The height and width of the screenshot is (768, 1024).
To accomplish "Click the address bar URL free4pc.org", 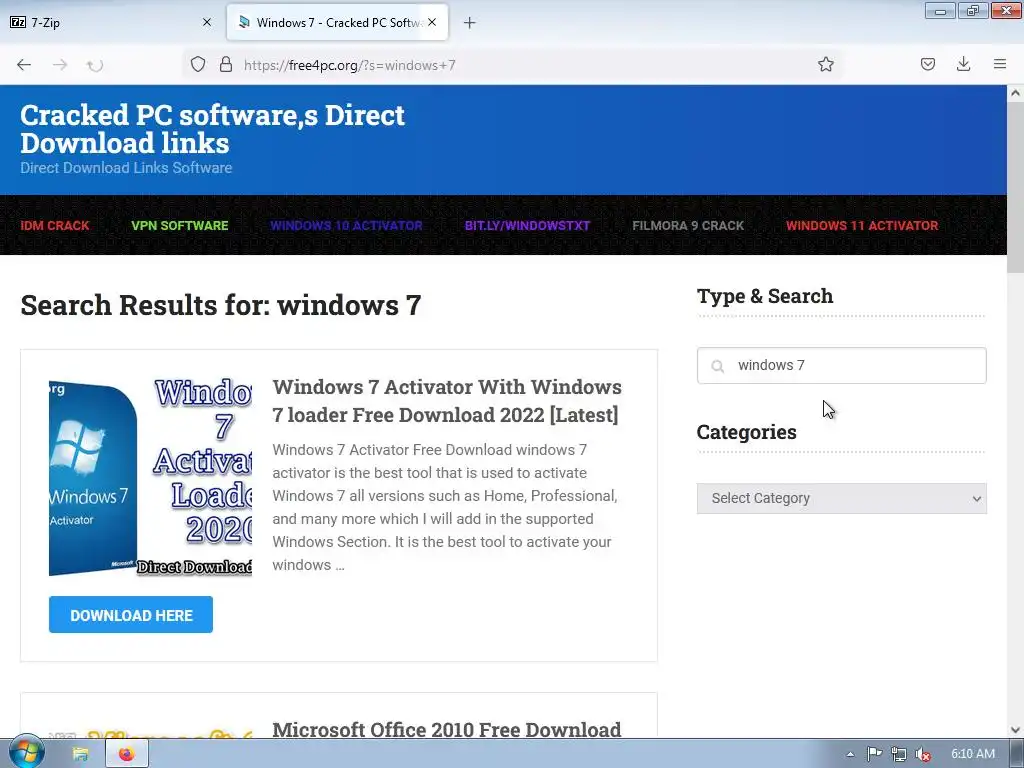I will 349,65.
